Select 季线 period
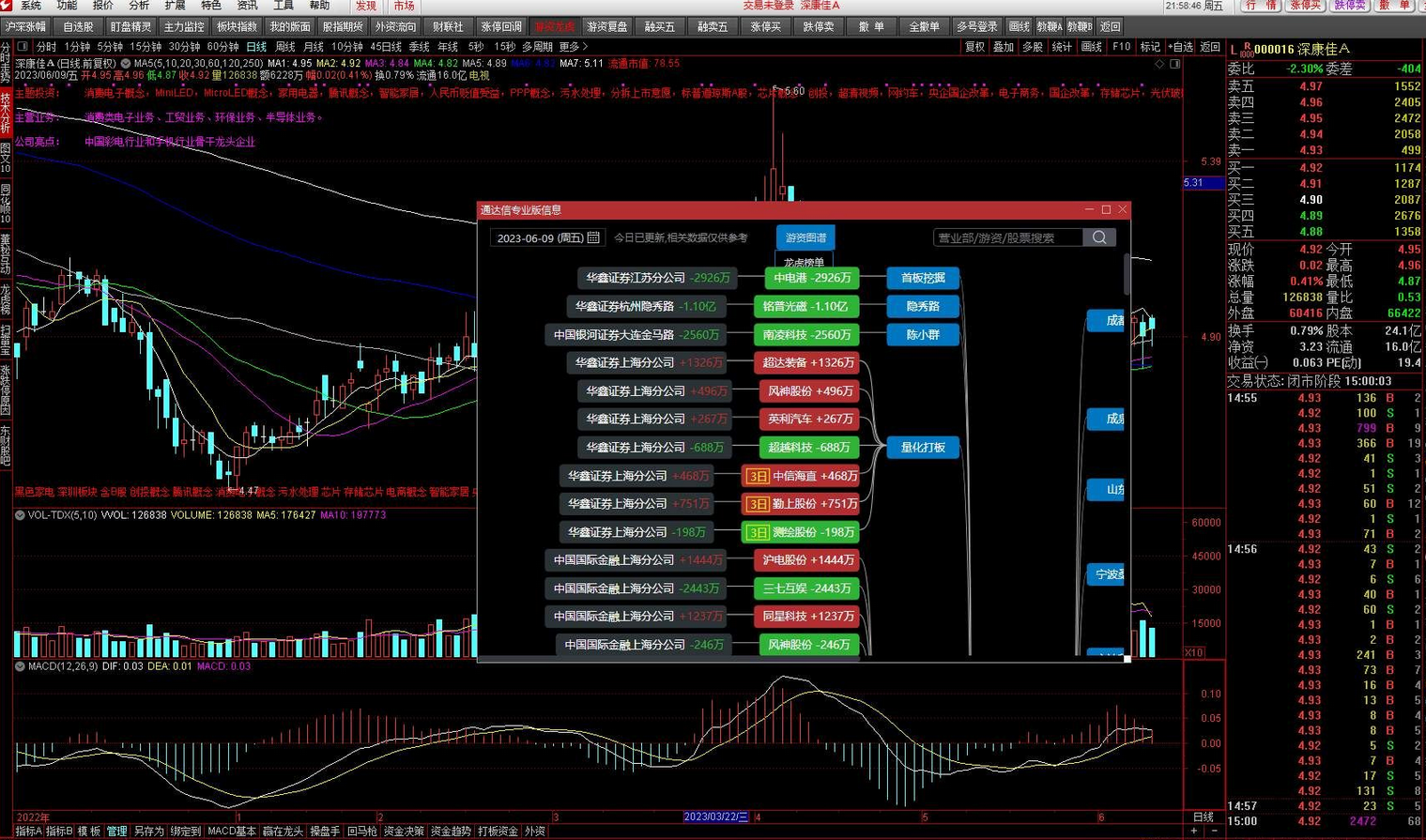1426x840 pixels. pyautogui.click(x=420, y=46)
